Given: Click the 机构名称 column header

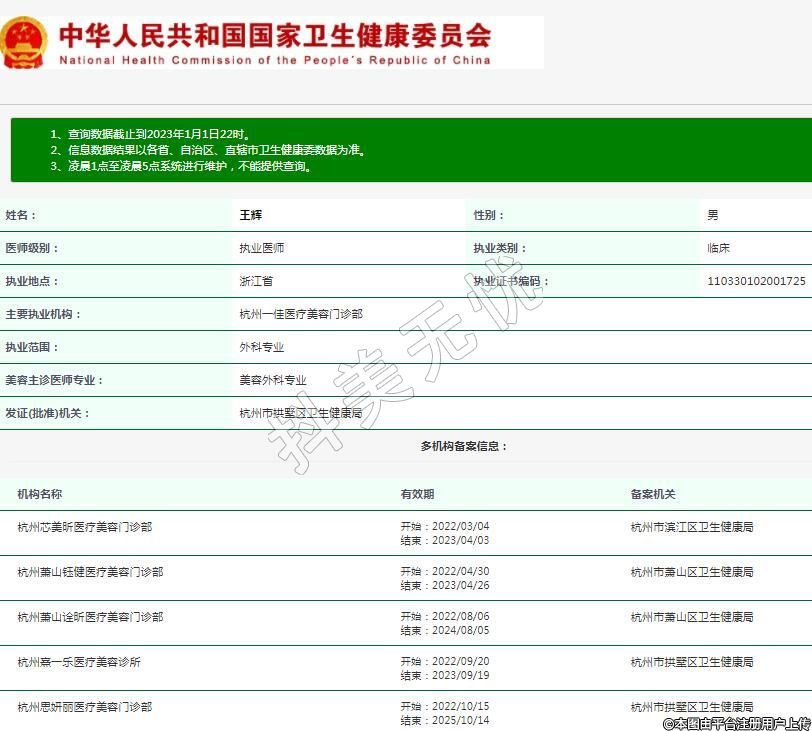Looking at the screenshot, I should coord(40,494).
